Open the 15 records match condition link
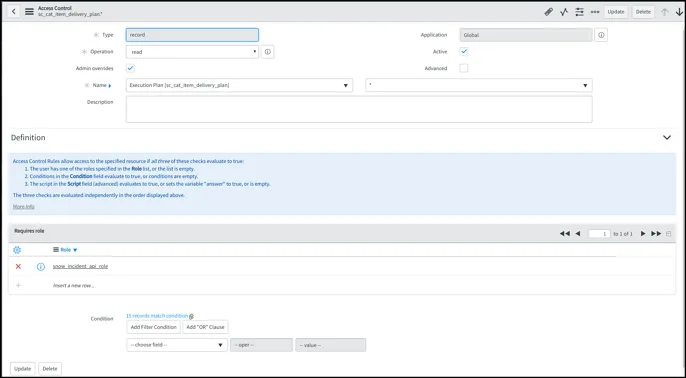 pyautogui.click(x=157, y=316)
